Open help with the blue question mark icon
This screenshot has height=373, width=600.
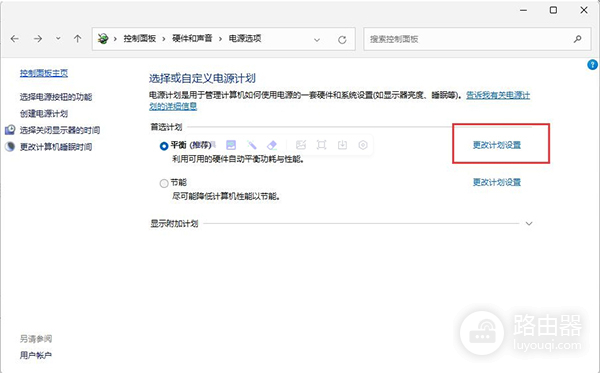click(592, 65)
